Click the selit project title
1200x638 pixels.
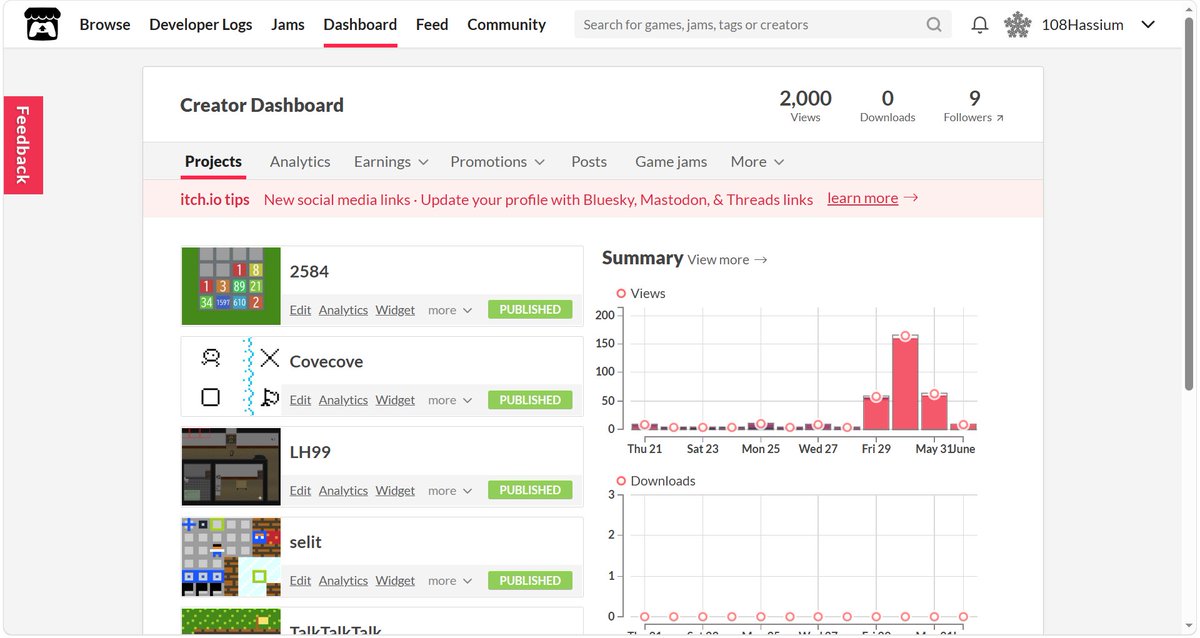pos(306,542)
